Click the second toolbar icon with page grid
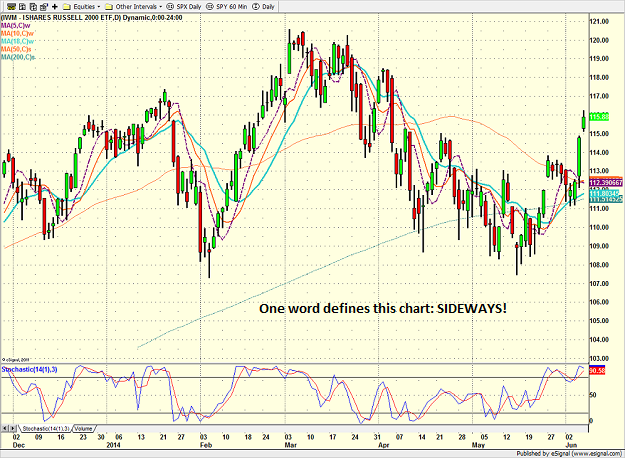This screenshot has height=458, width=625. (22, 6)
